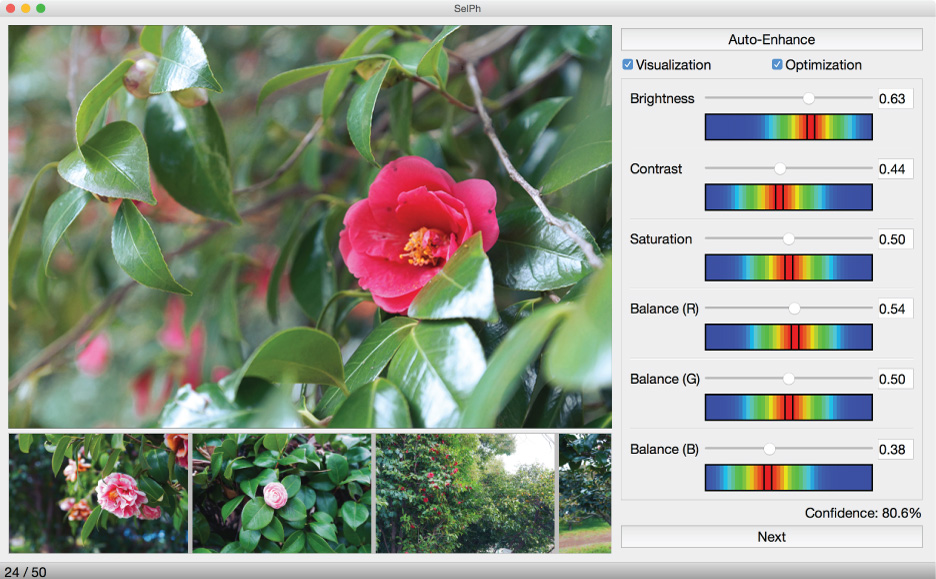Image resolution: width=936 pixels, height=579 pixels.
Task: Click the Balance (B) heatmap color bar
Action: coord(789,478)
